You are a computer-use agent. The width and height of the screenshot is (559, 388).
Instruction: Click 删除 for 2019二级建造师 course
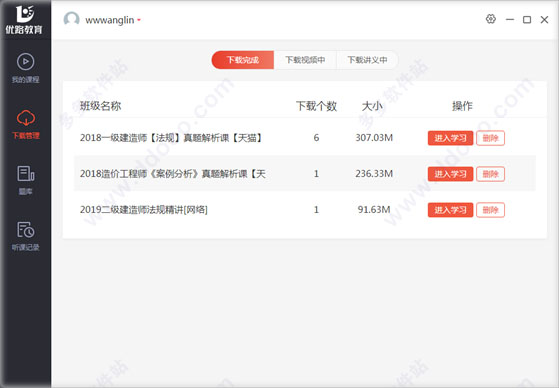(x=491, y=210)
